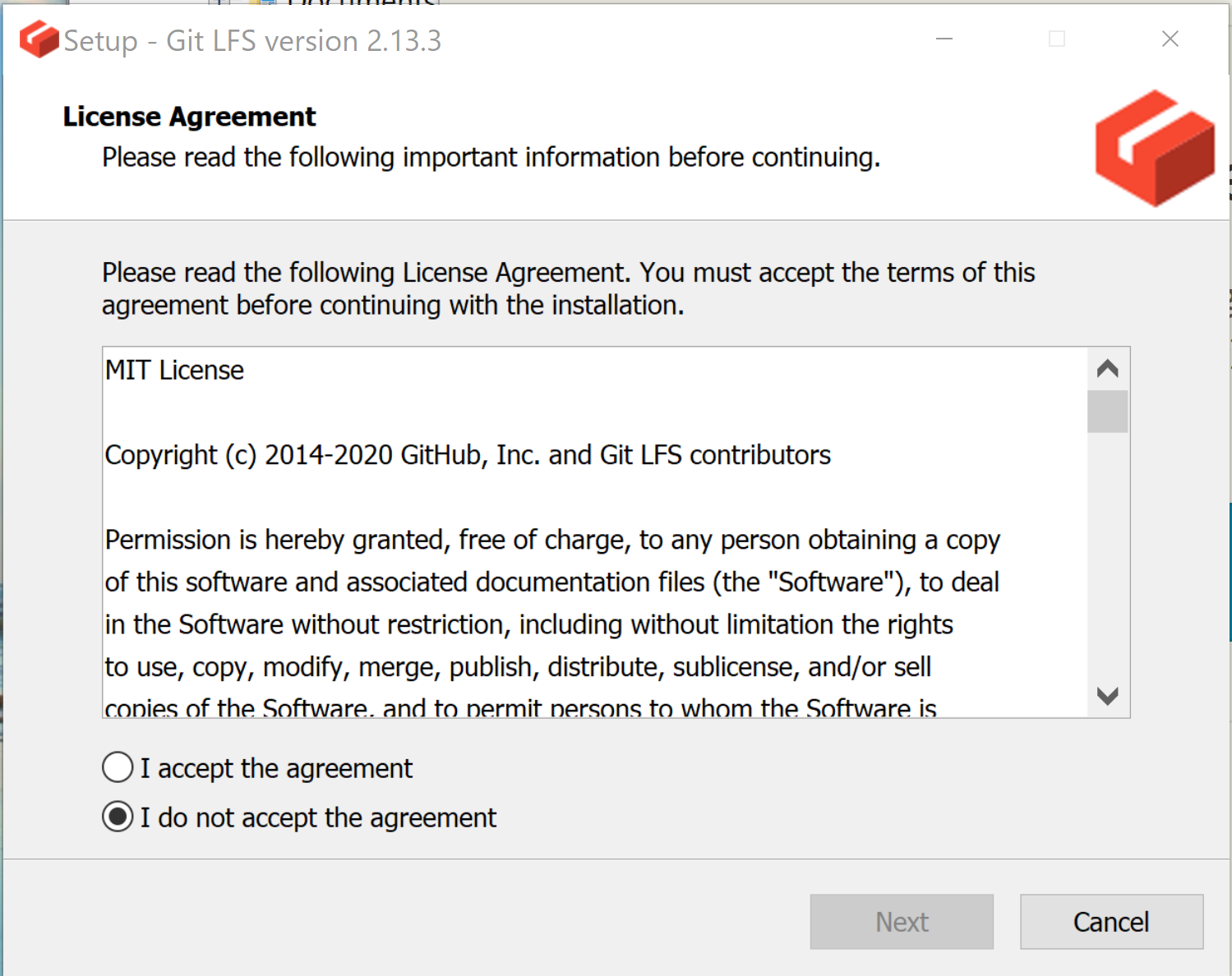The image size is (1232, 976).
Task: Click the "to use, copy, modify, merge" line
Action: pos(518,667)
